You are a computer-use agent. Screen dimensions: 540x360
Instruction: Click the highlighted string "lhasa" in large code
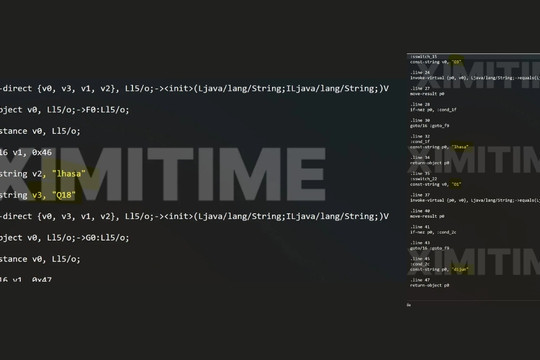(69, 174)
